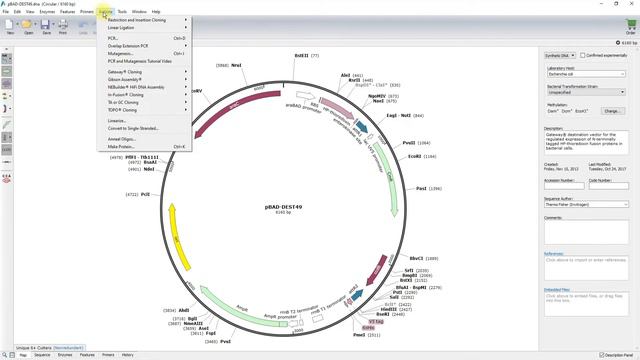Expand the New button dropdown arrow
The width and height of the screenshot is (640, 360).
pyautogui.click(x=17, y=24)
